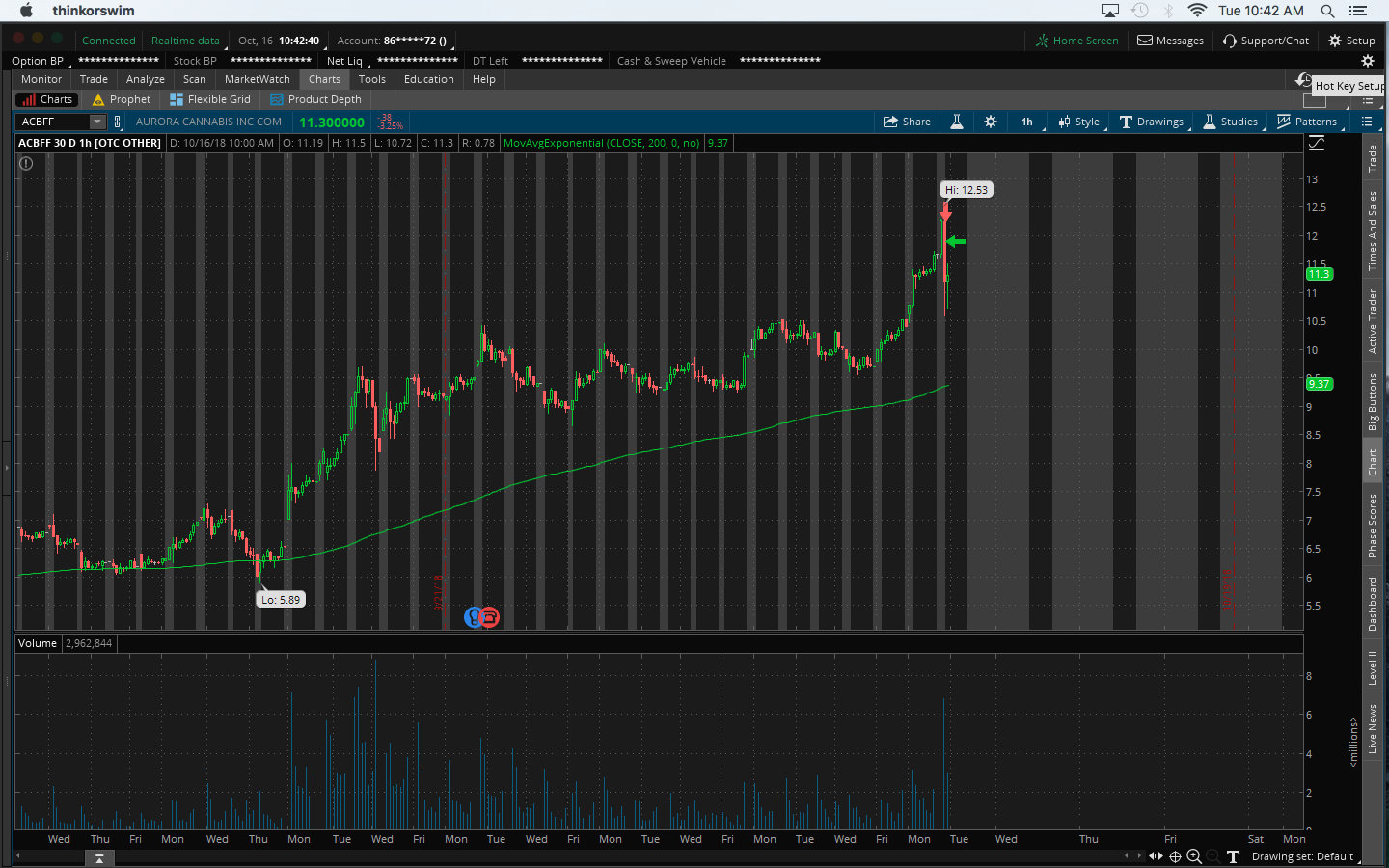Image resolution: width=1389 pixels, height=868 pixels.
Task: Open chart settings gear icon
Action: click(991, 122)
